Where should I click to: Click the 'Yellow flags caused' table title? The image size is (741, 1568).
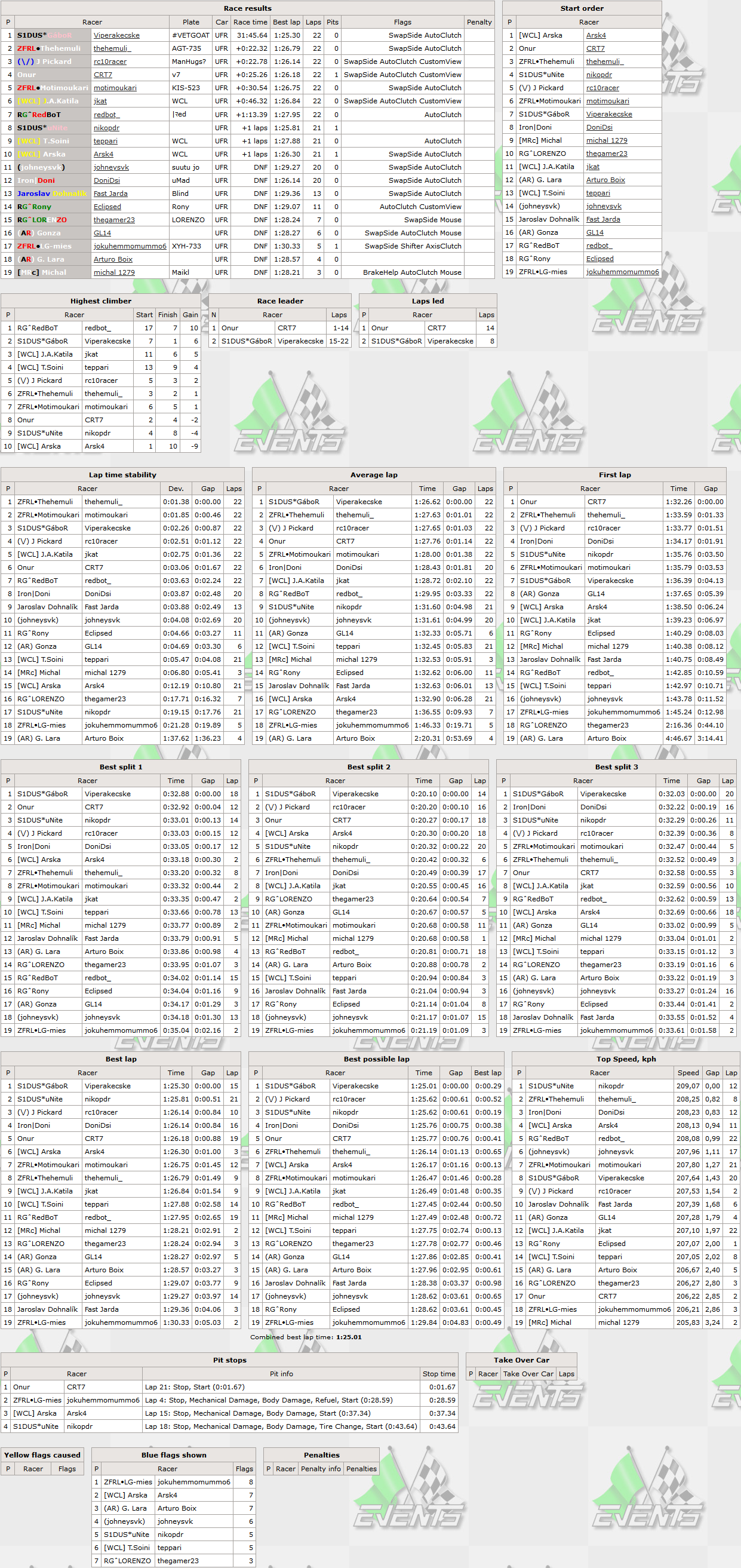(42, 1455)
